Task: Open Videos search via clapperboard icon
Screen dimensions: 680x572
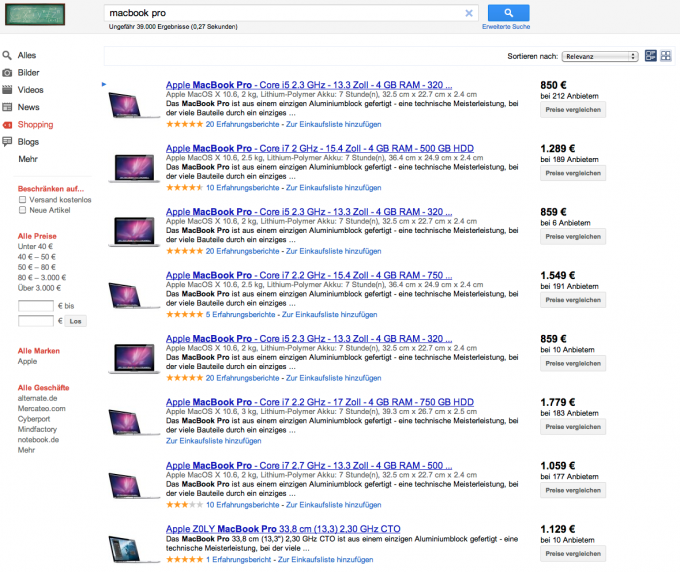Action: coord(7,90)
